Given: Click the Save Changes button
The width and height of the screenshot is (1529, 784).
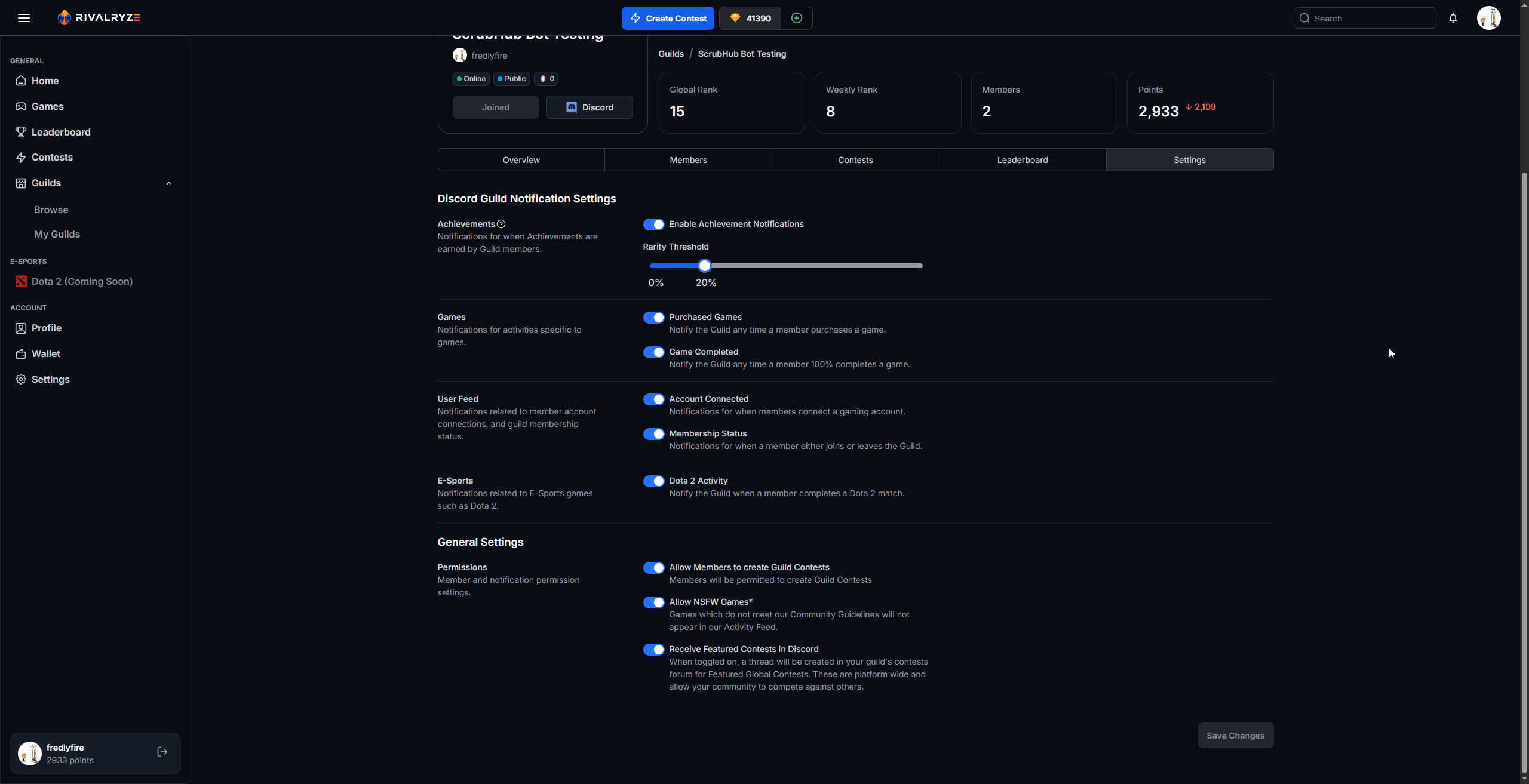Looking at the screenshot, I should point(1235,736).
